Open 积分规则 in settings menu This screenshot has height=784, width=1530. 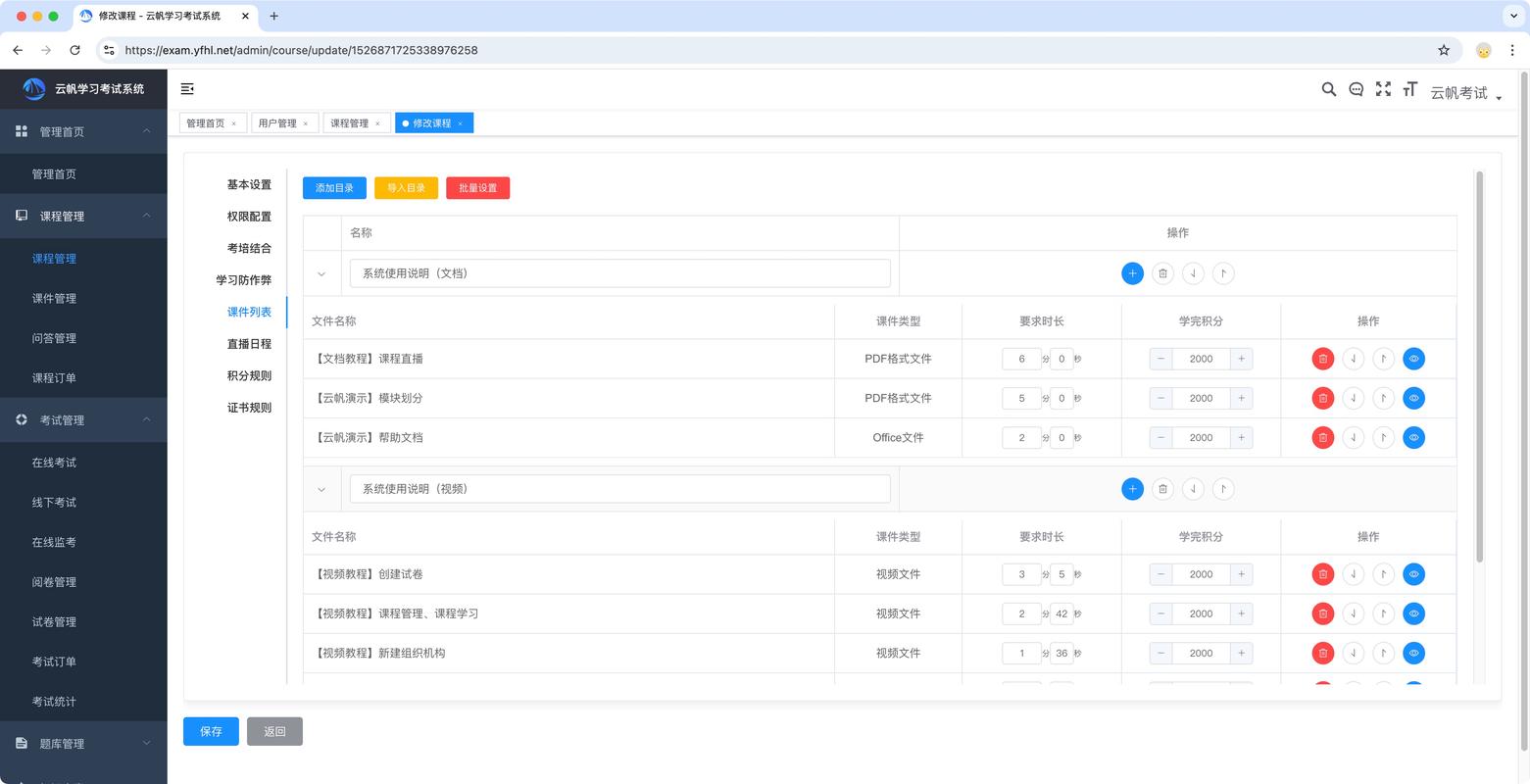(x=249, y=375)
